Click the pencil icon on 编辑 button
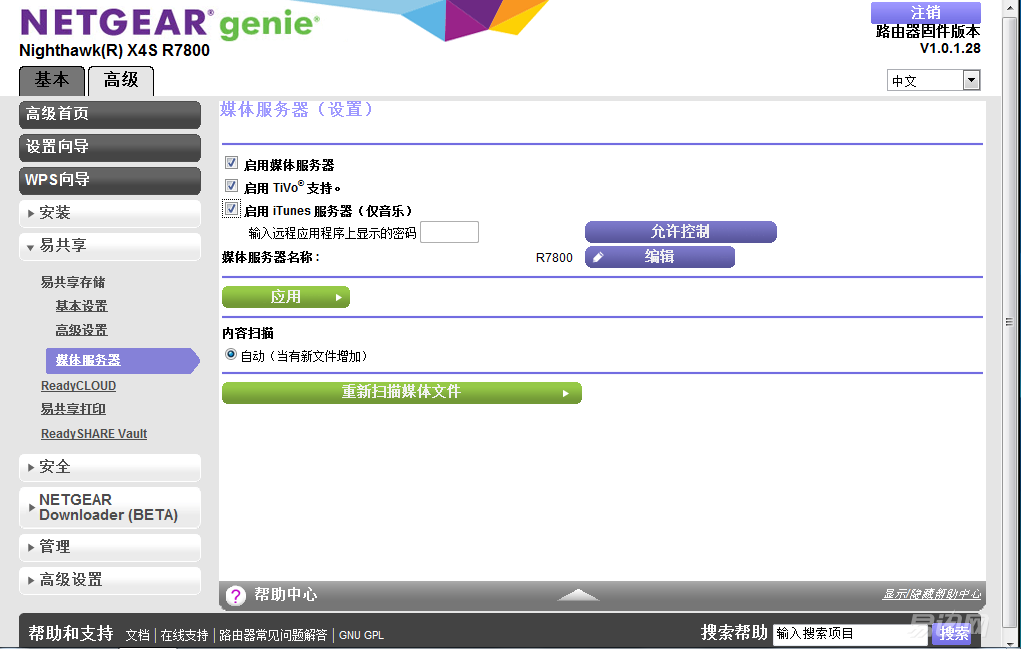This screenshot has width=1021, height=649. point(598,257)
